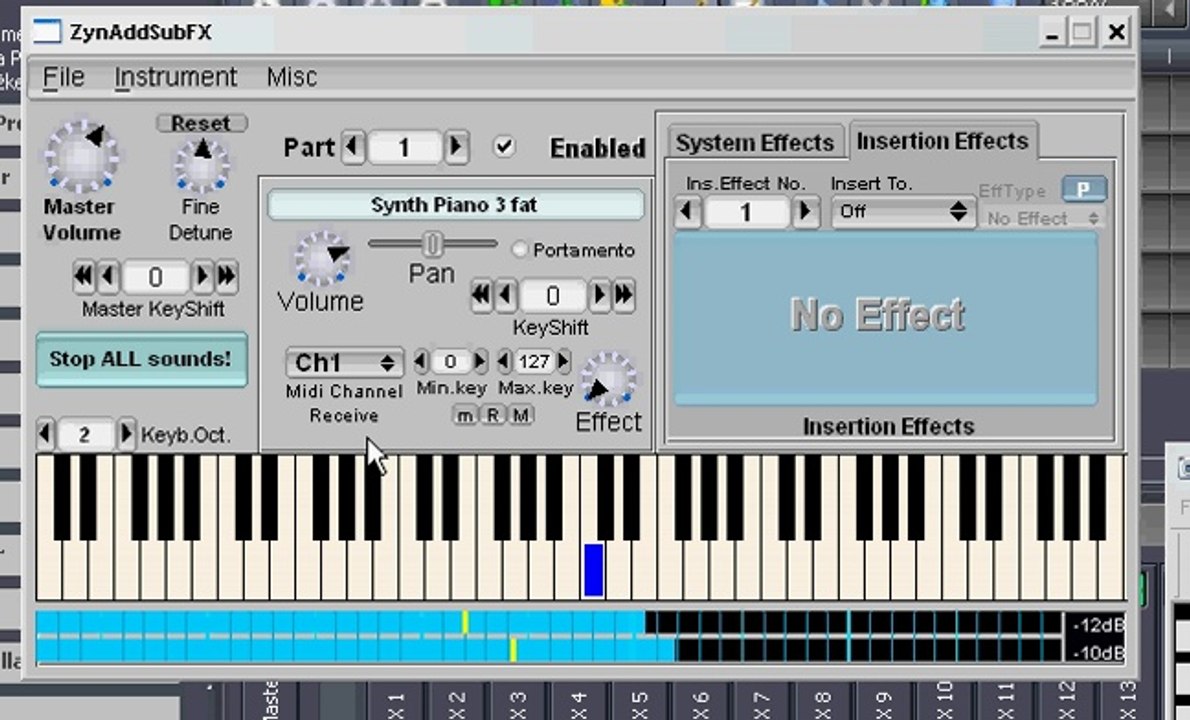Open the Midi Channel Receive Ch1 dropdown
The width and height of the screenshot is (1190, 720).
click(345, 363)
